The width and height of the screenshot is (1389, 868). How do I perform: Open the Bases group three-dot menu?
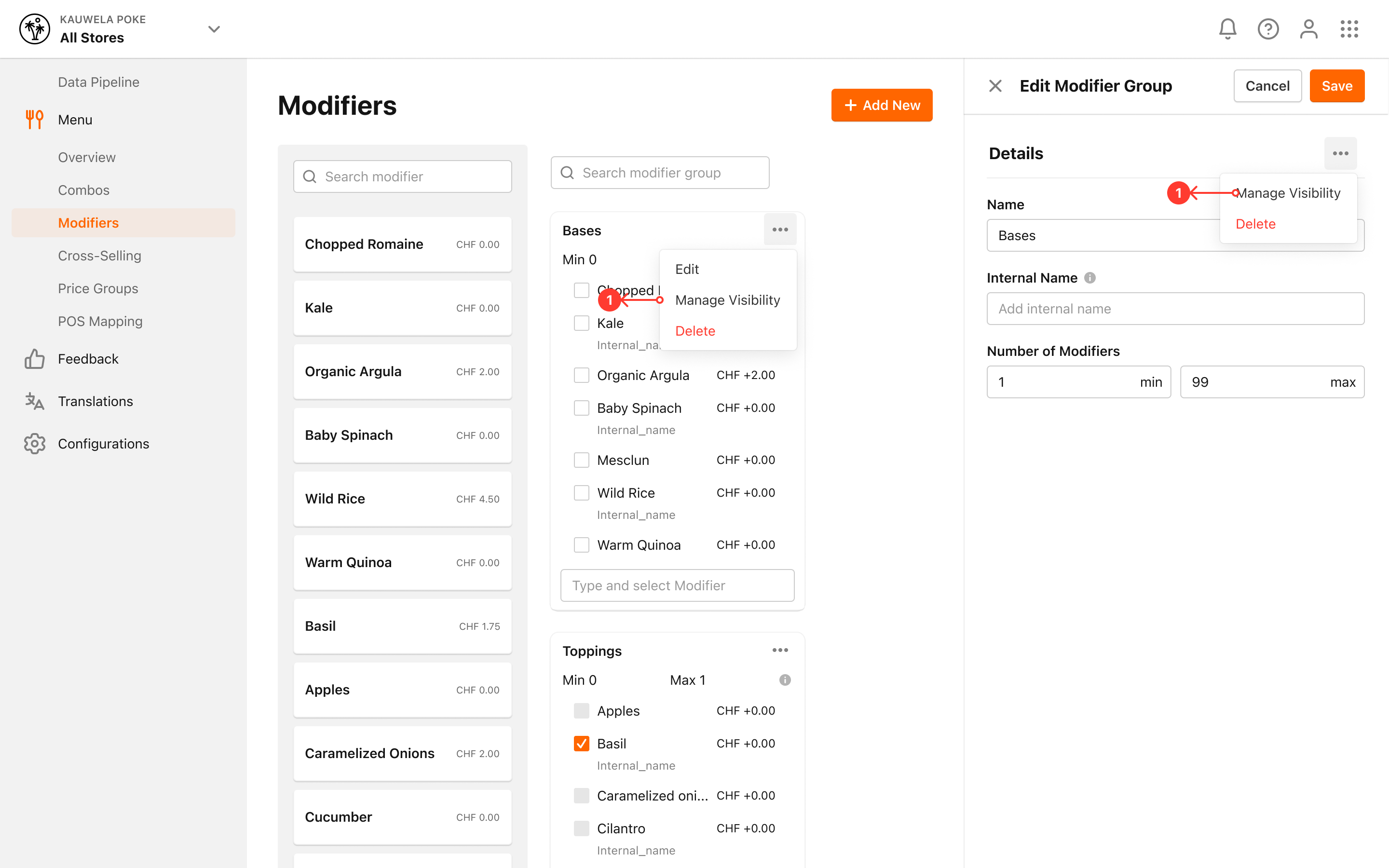[x=780, y=230]
